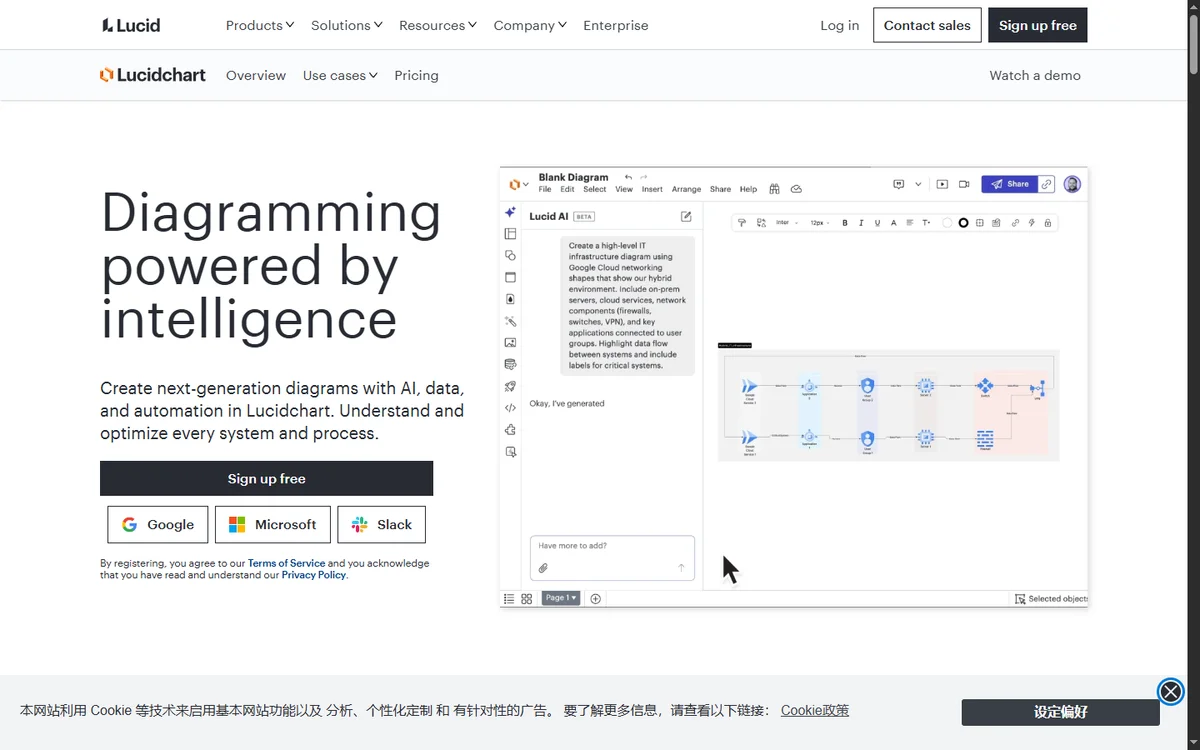Click the Log in link
1200x750 pixels.
pyautogui.click(x=840, y=25)
